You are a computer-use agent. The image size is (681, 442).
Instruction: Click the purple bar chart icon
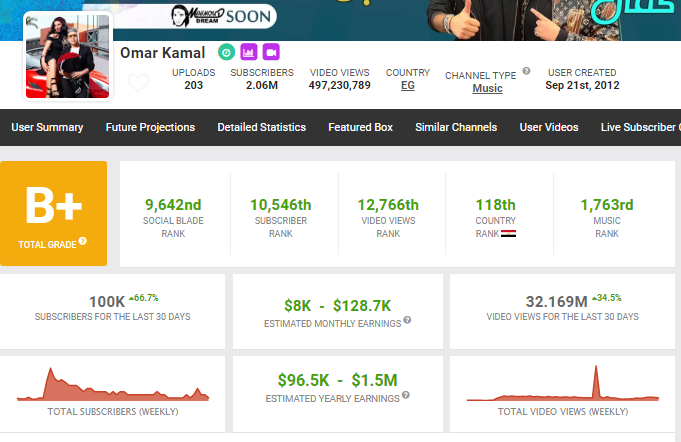coord(249,52)
